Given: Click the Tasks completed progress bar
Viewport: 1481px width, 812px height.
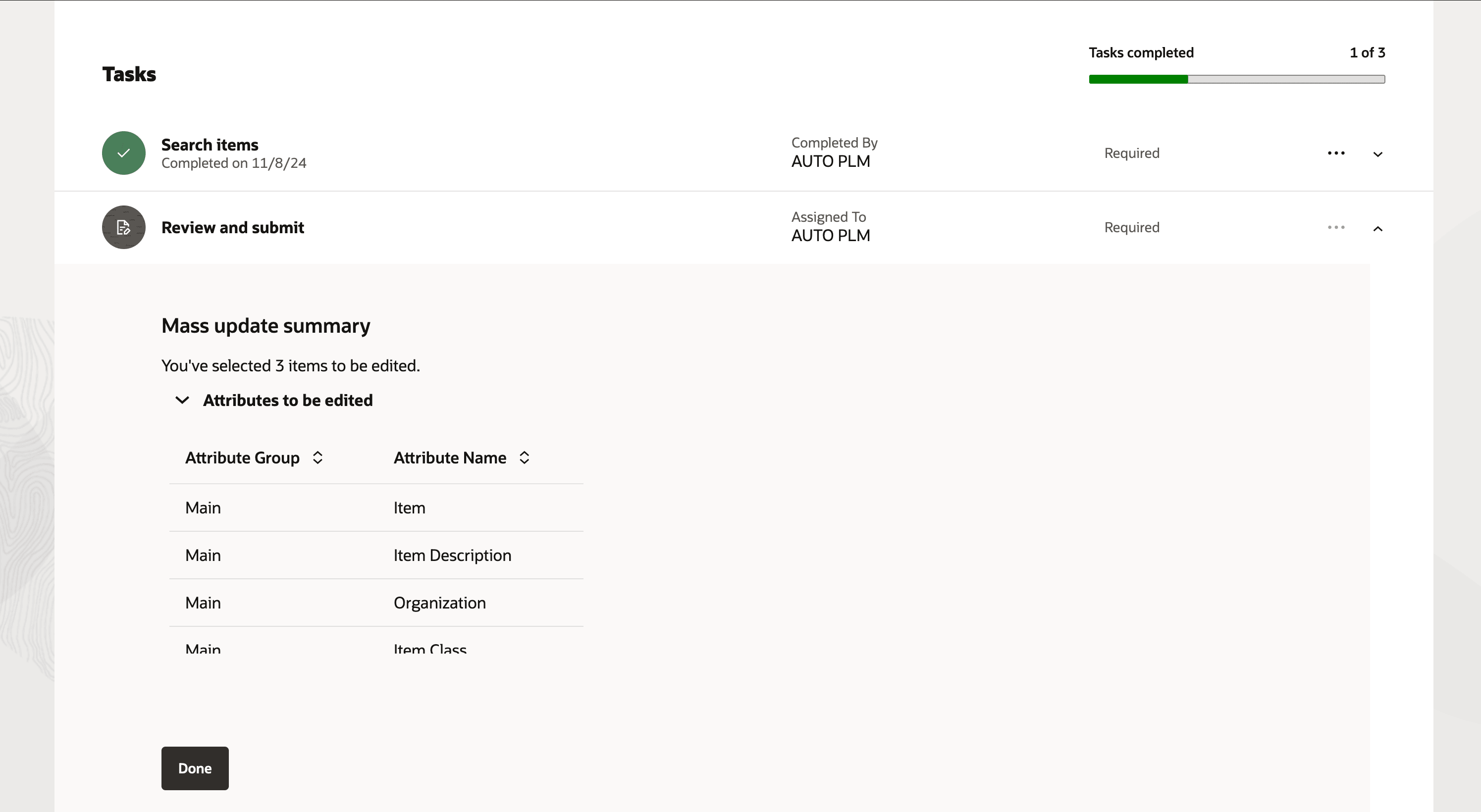Looking at the screenshot, I should 1237,79.
